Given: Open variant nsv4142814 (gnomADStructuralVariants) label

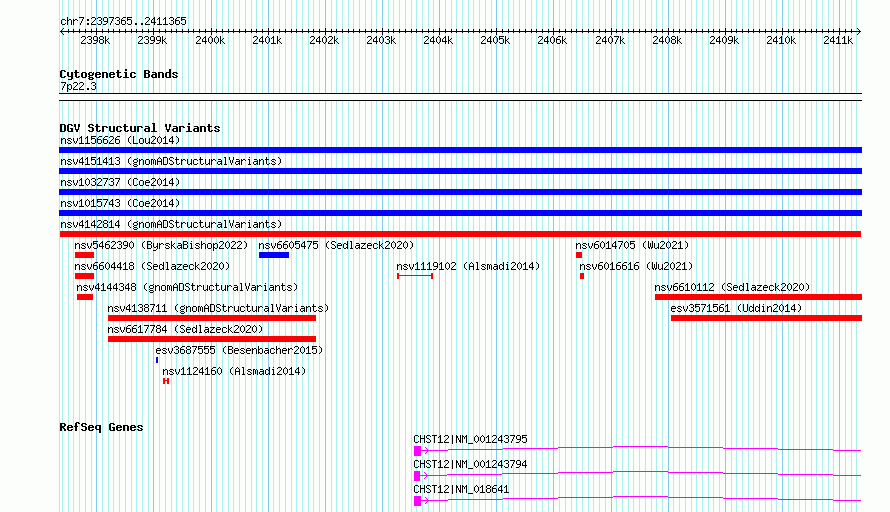Looking at the screenshot, I should pos(171,224).
